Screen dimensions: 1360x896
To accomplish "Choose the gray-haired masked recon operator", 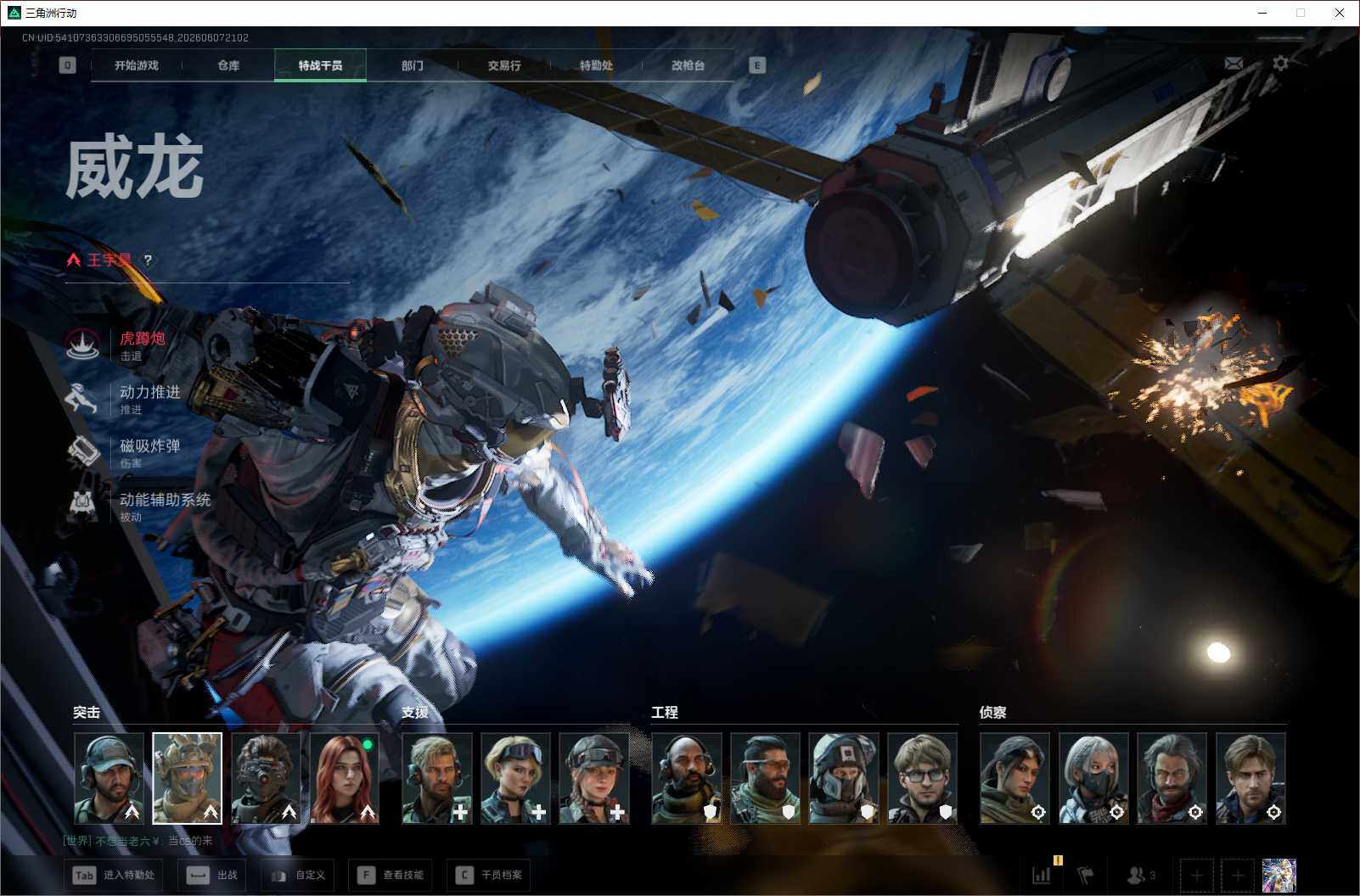I will 1093,779.
